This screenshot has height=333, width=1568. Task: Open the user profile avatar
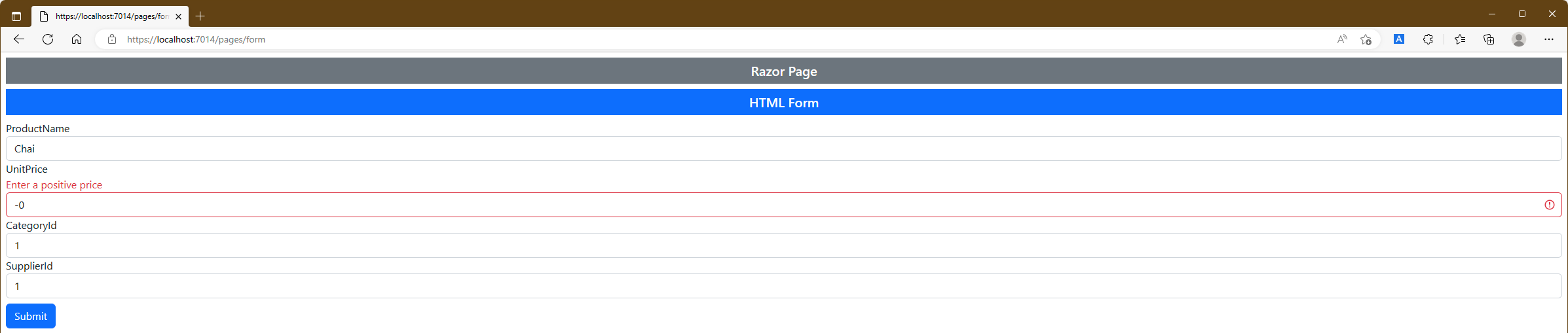point(1519,39)
